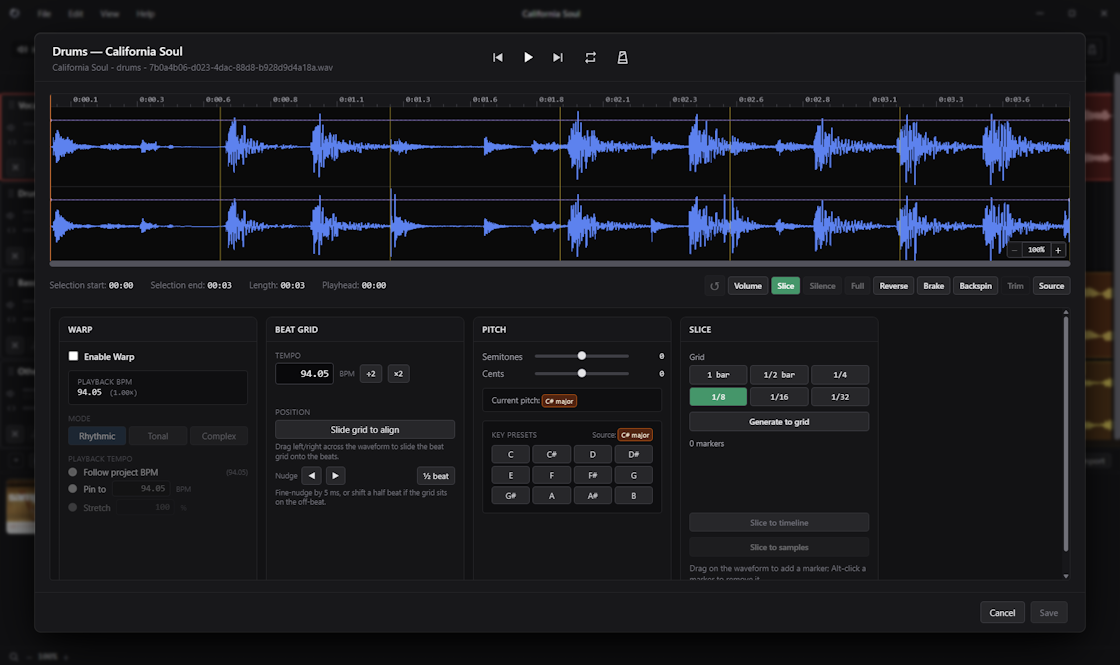The height and width of the screenshot is (665, 1120).
Task: Toggle loop playback icon
Action: 590,57
